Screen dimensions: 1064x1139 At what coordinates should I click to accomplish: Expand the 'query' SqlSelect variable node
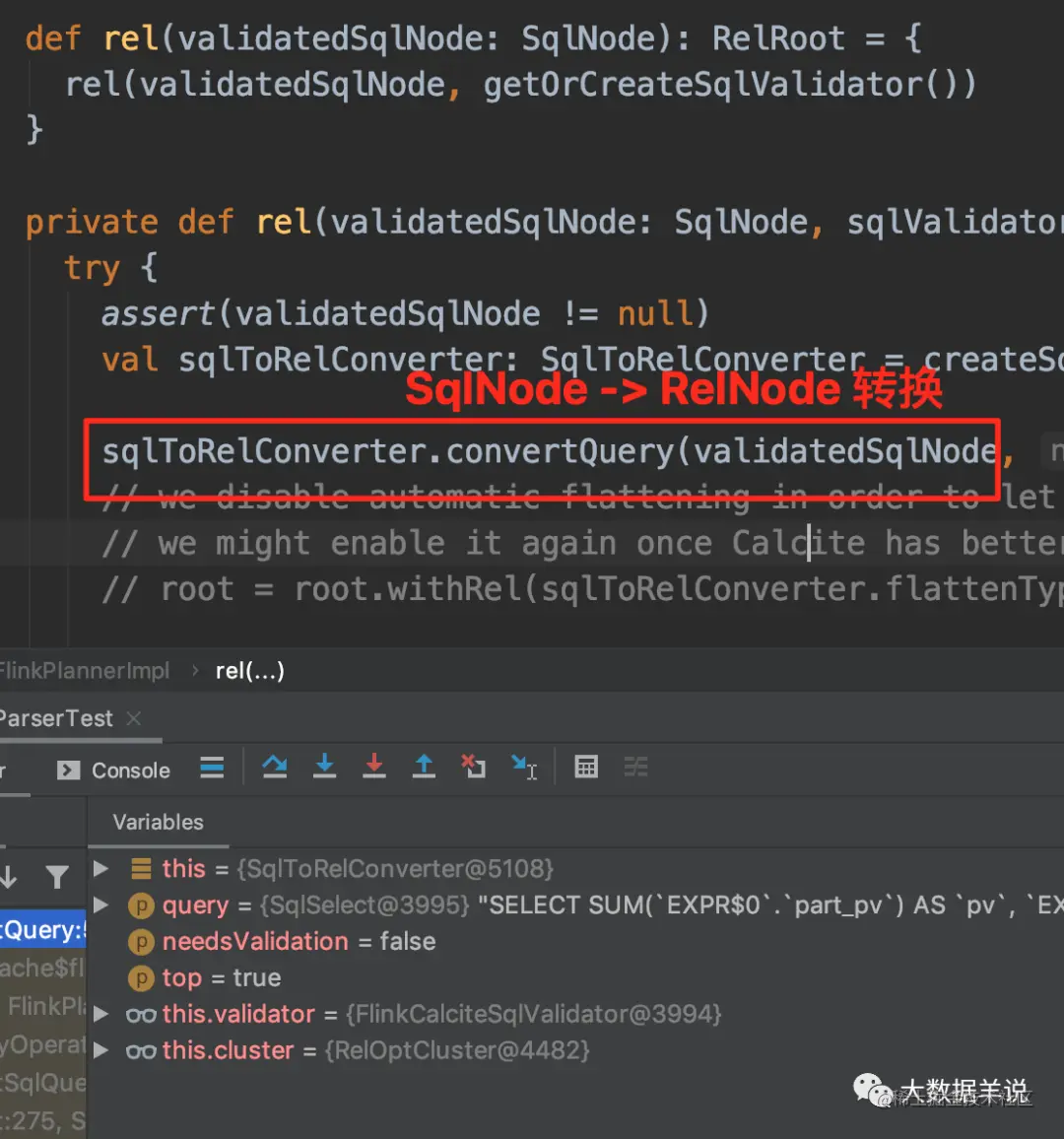click(100, 905)
